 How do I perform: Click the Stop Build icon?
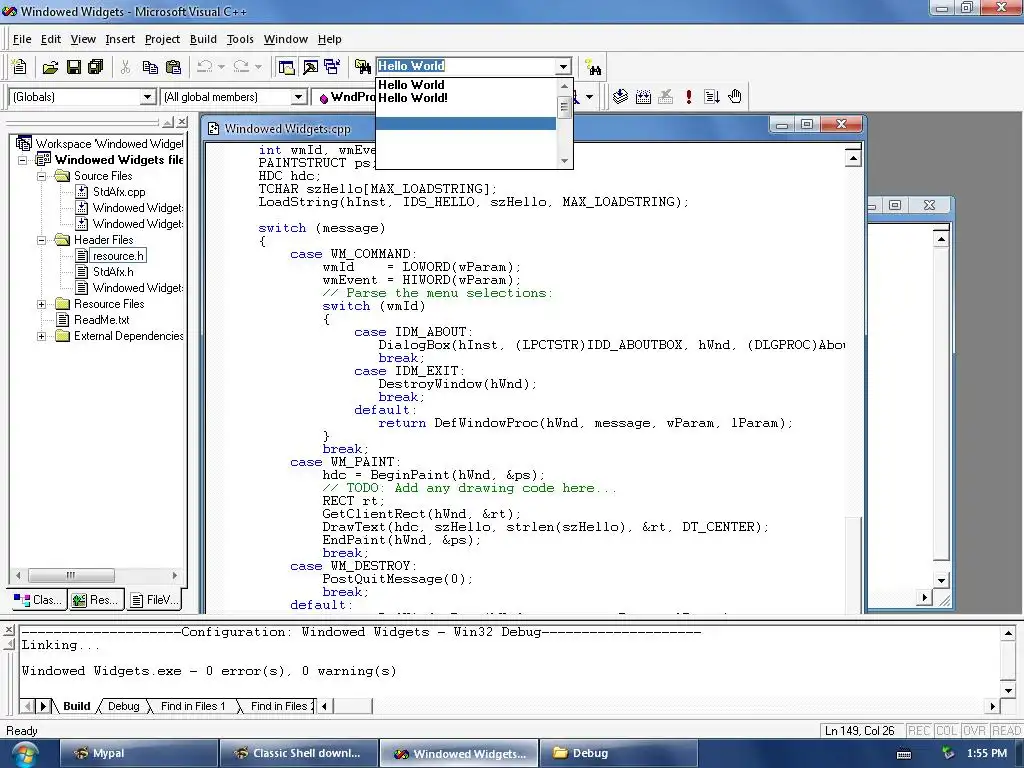665,97
